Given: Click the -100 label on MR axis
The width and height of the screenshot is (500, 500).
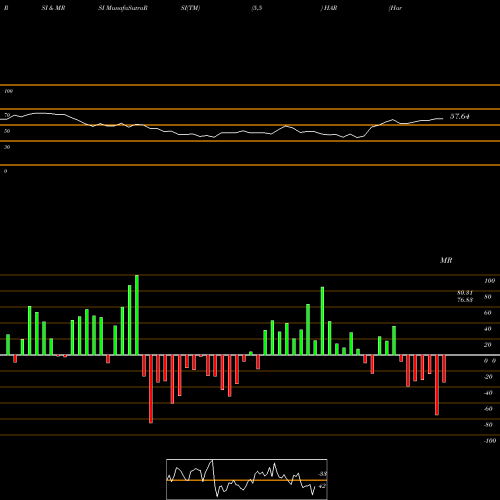Looking at the screenshot, I should coord(490,441).
